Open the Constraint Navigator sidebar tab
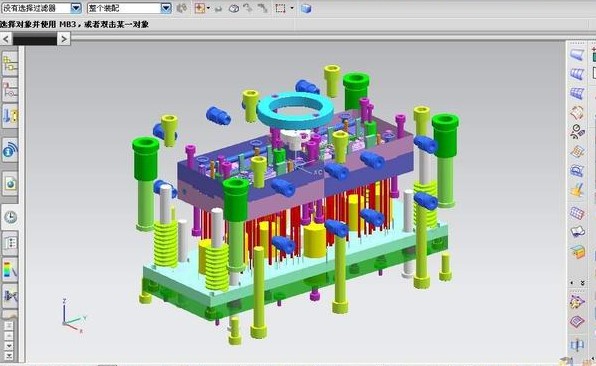Viewport: 596px width, 366px height. [10, 89]
